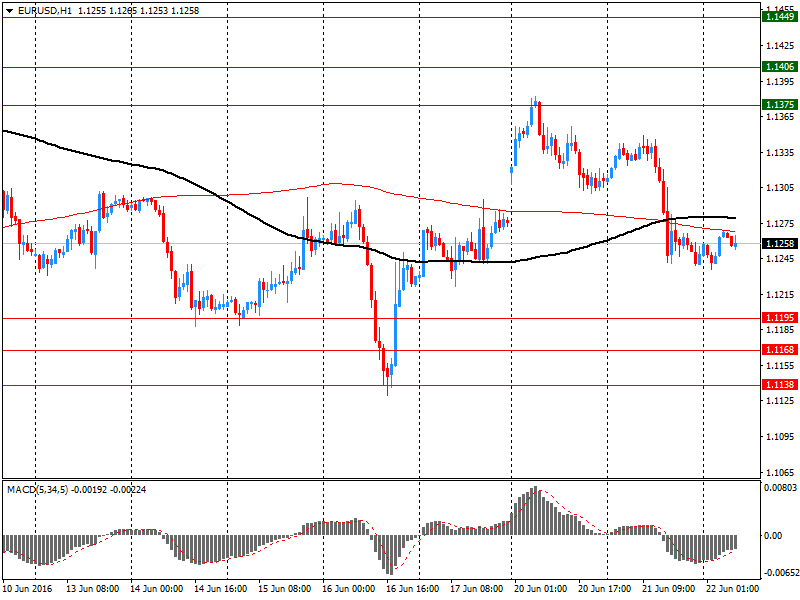Screen dimensions: 800x600
Task: Click the 16 Jun 16:00 time axis label
Action: click(x=412, y=588)
